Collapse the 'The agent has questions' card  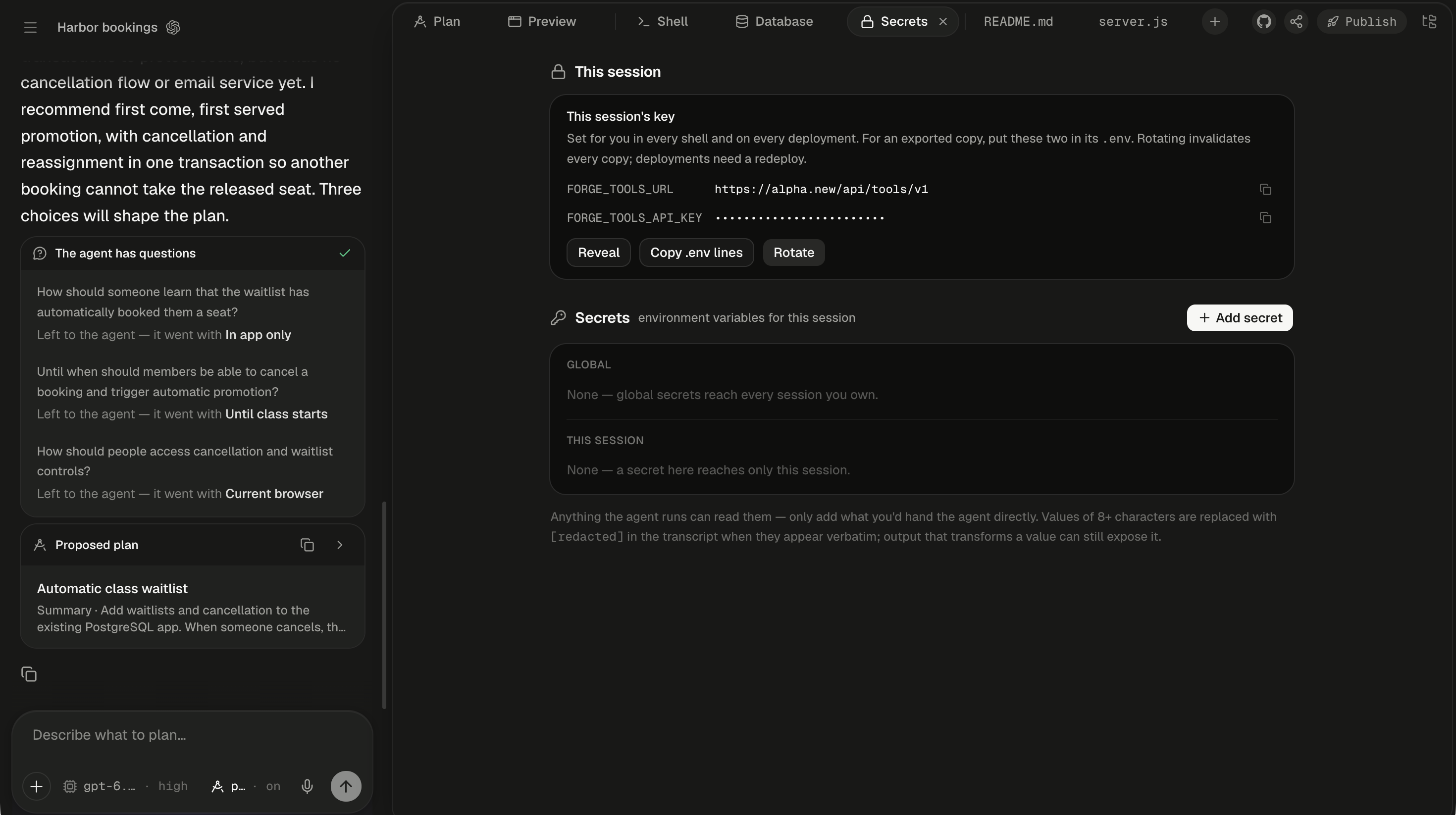pos(192,253)
